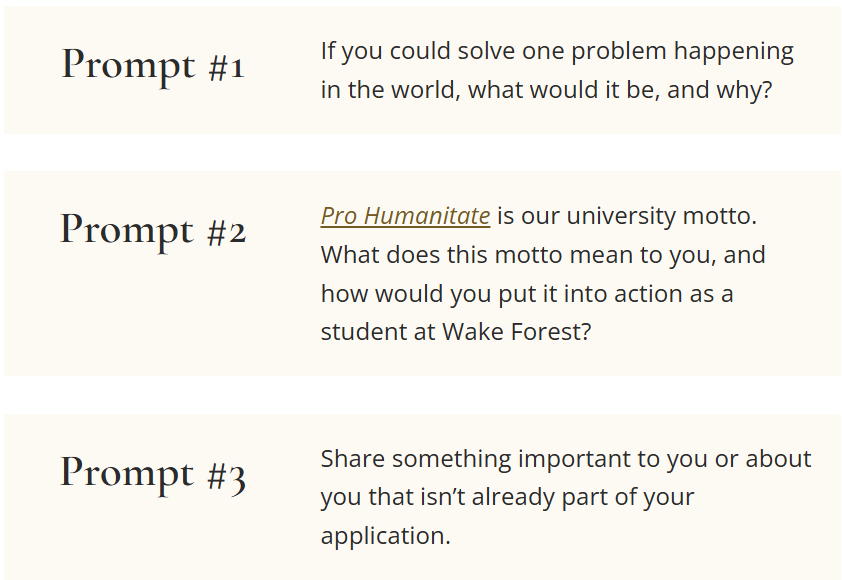Click the line "What does this motto mean to you"
842x580 pixels.
pyautogui.click(x=543, y=255)
